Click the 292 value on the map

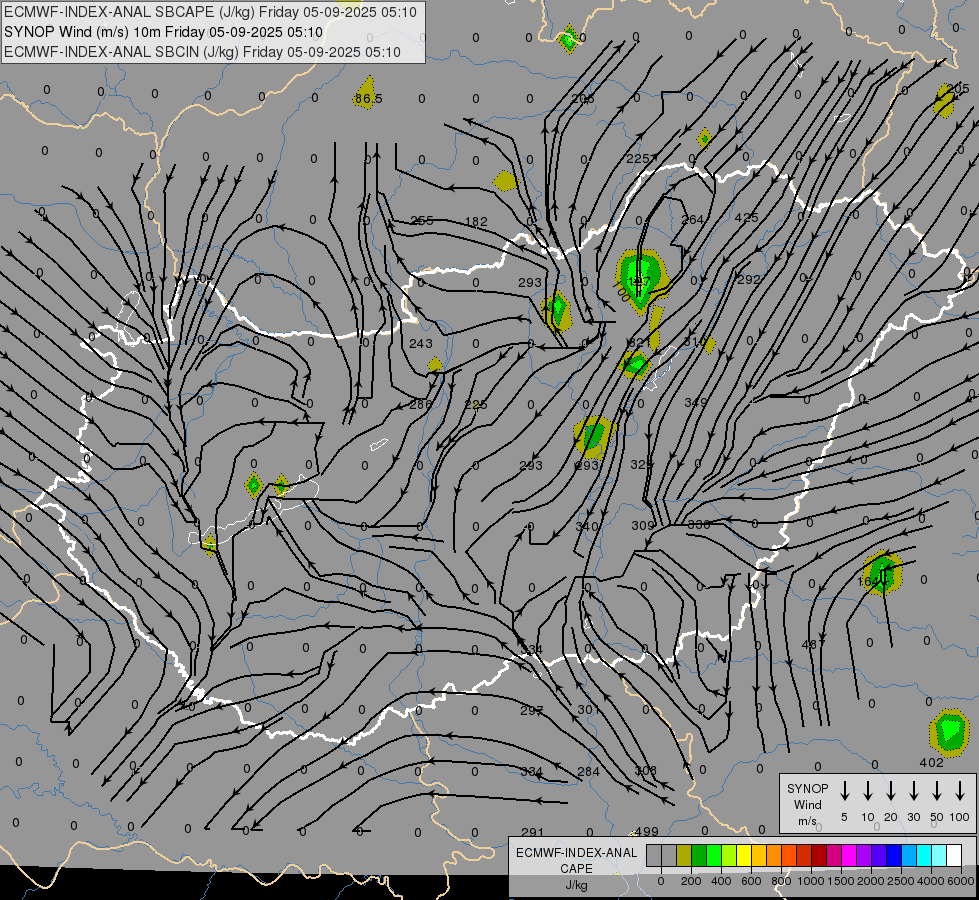click(749, 279)
